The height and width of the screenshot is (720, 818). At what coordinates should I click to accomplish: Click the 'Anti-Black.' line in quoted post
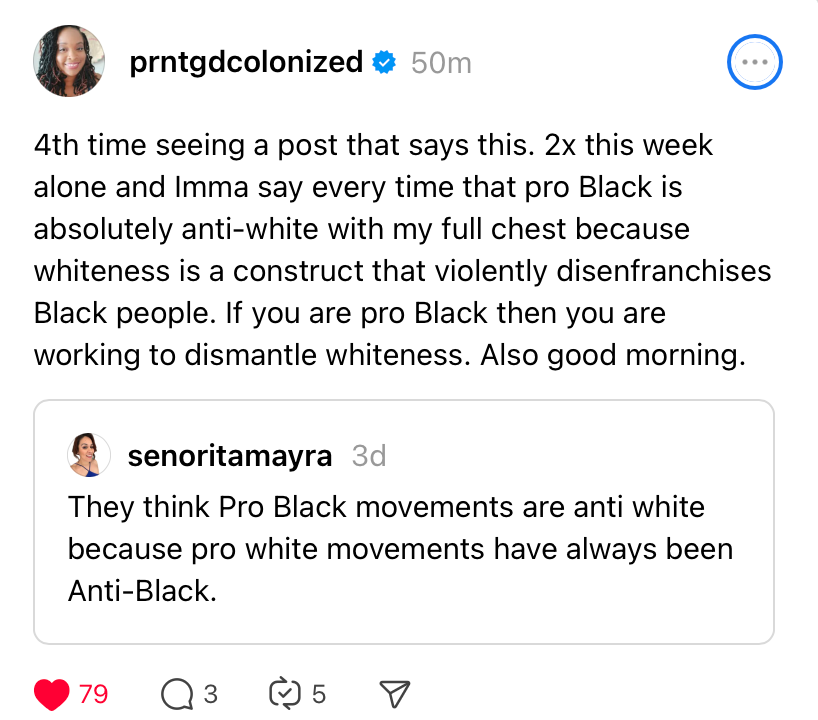142,591
